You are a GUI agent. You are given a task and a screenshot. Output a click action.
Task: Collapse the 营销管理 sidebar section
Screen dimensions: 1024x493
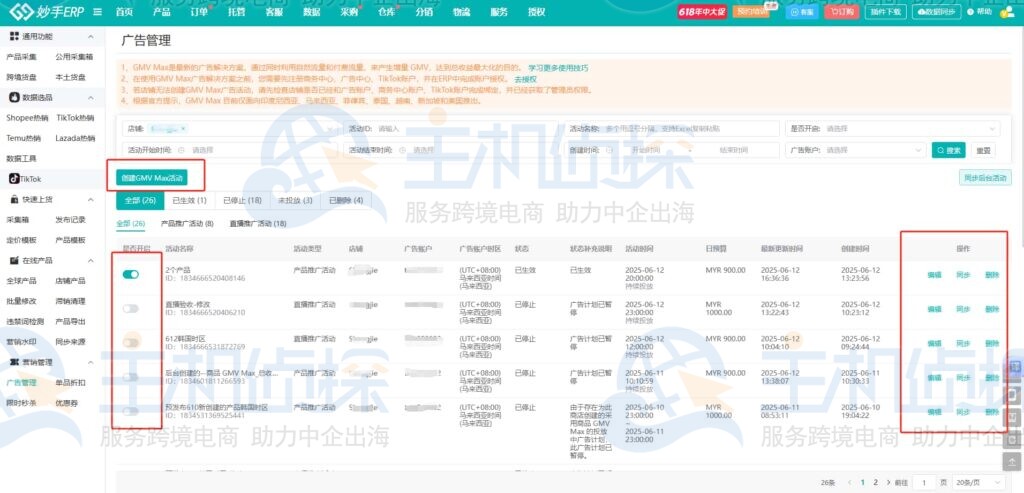click(x=91, y=362)
